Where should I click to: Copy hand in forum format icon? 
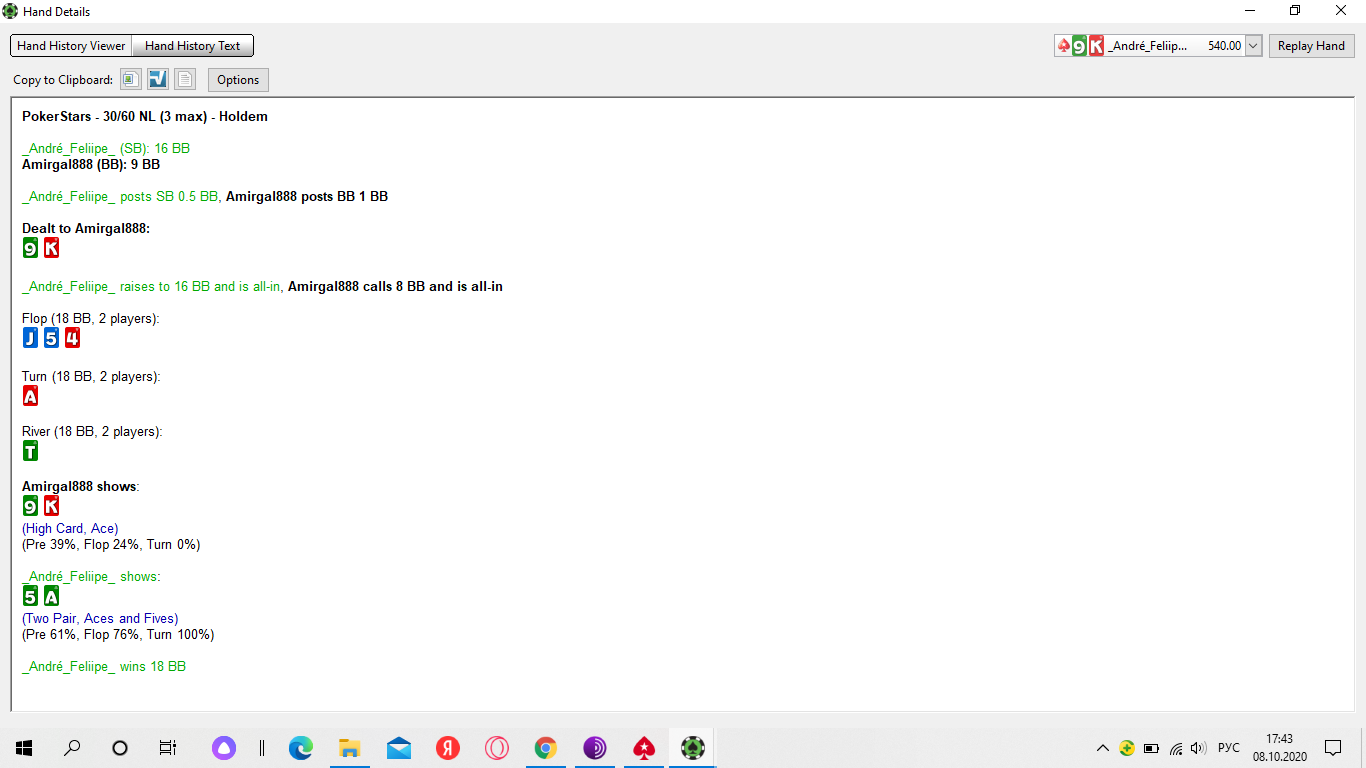pos(158,79)
